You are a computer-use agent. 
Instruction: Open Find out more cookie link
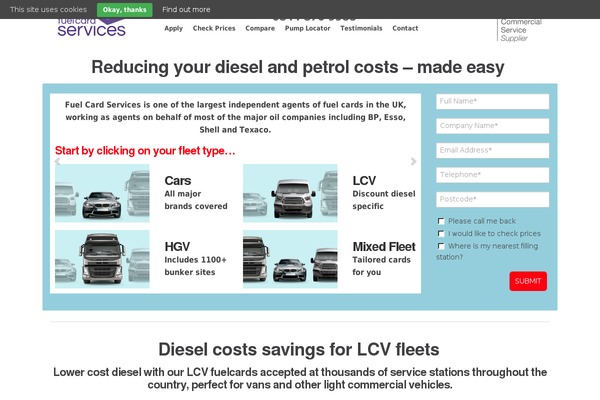pyautogui.click(x=186, y=10)
